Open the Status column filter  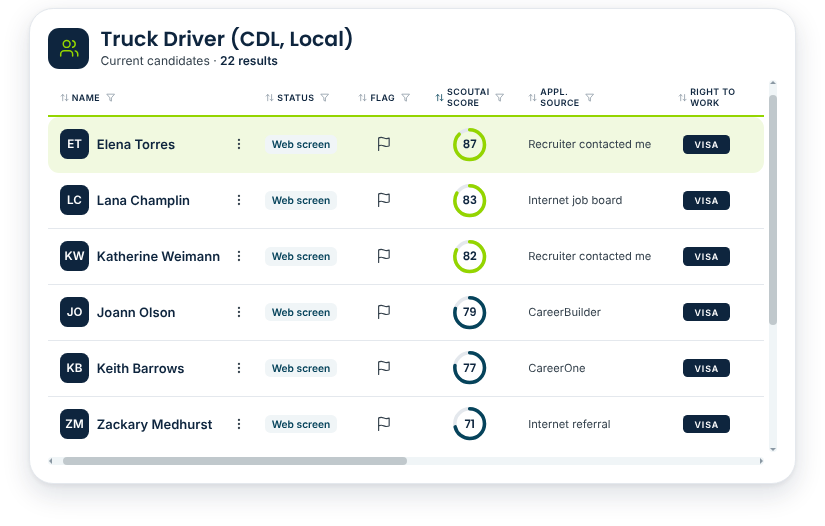click(325, 98)
